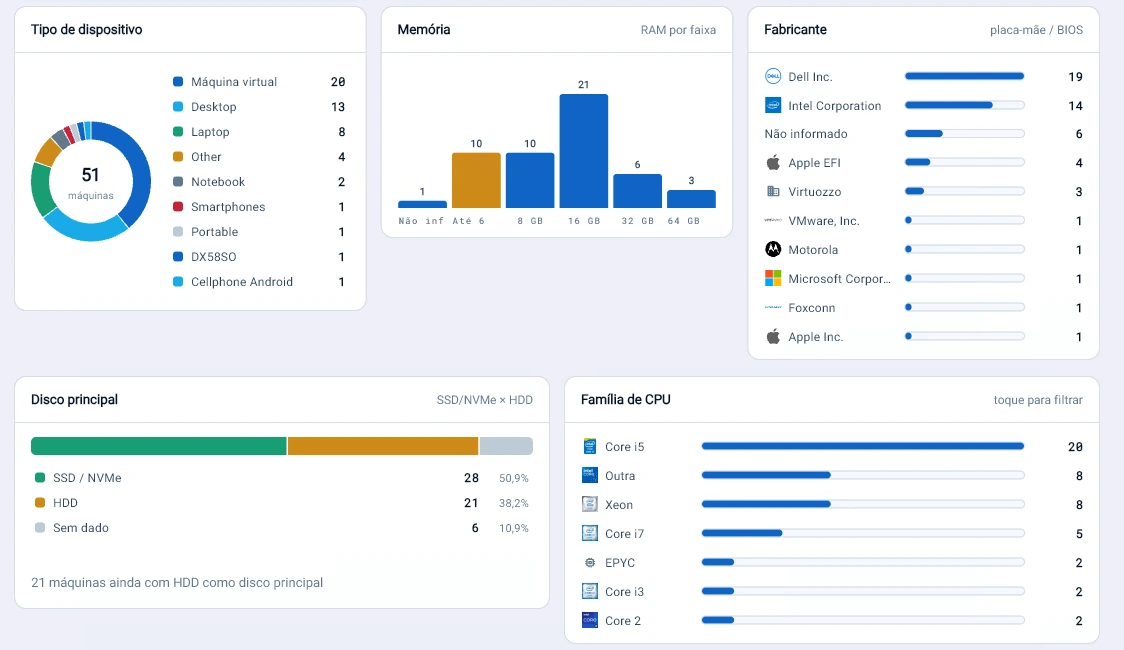The image size is (1124, 650).
Task: Click the "toque para filtrar" hint text
Action: tap(1038, 400)
